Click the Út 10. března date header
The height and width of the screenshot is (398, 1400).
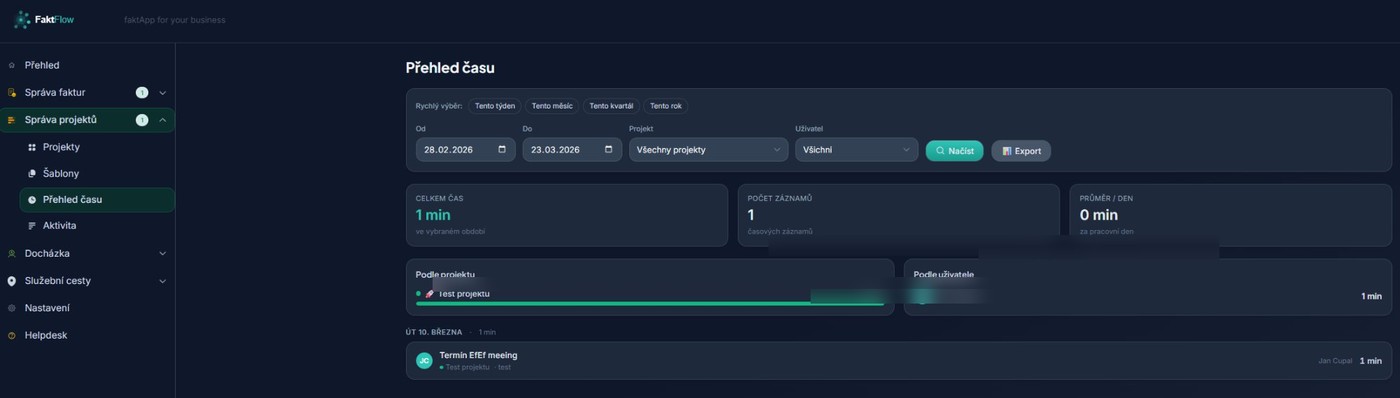tap(434, 331)
